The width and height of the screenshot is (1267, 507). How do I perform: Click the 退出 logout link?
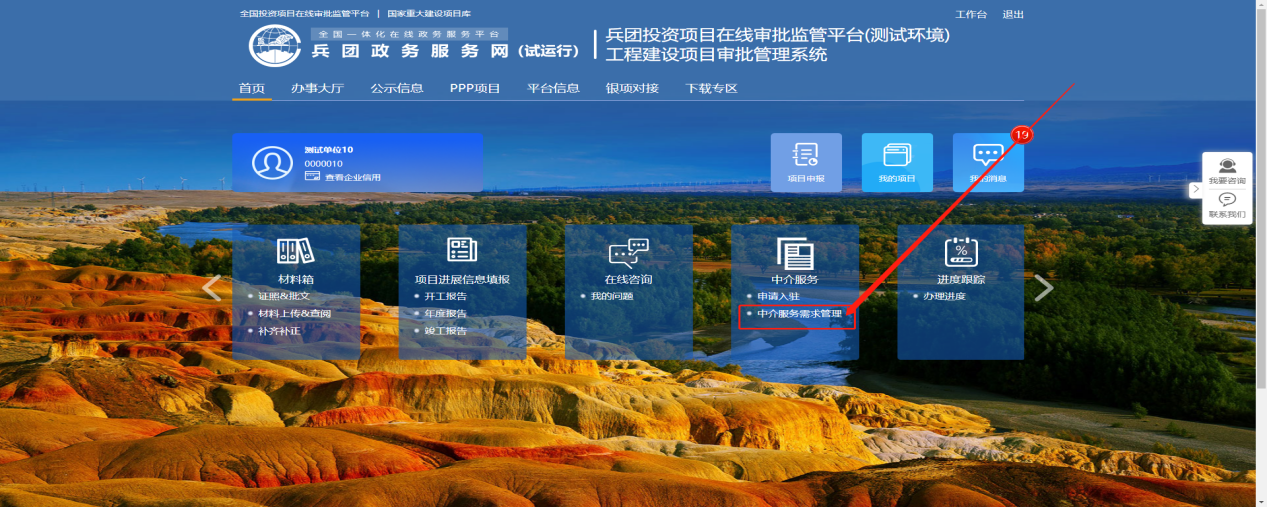pyautogui.click(x=1013, y=14)
